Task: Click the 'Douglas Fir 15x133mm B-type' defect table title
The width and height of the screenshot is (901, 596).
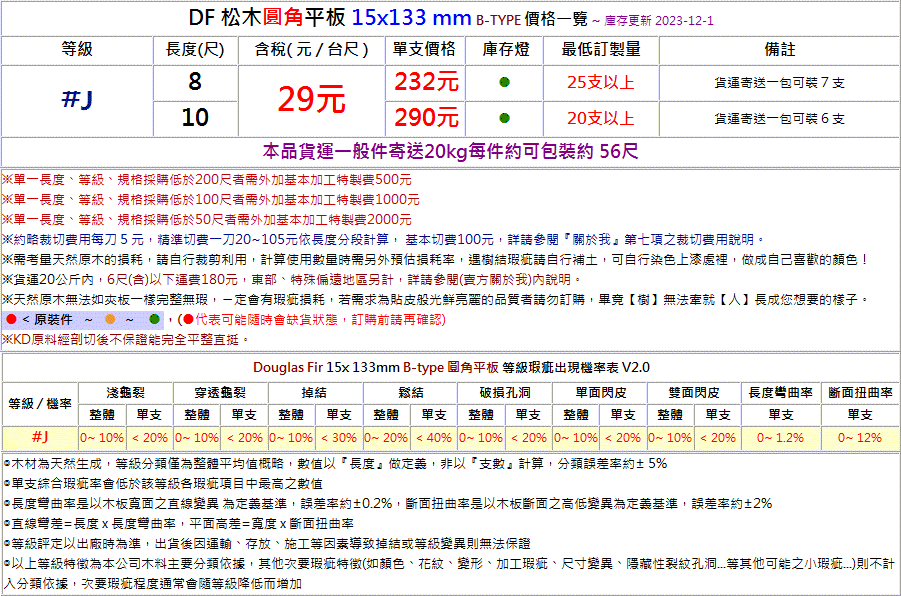Action: point(451,367)
